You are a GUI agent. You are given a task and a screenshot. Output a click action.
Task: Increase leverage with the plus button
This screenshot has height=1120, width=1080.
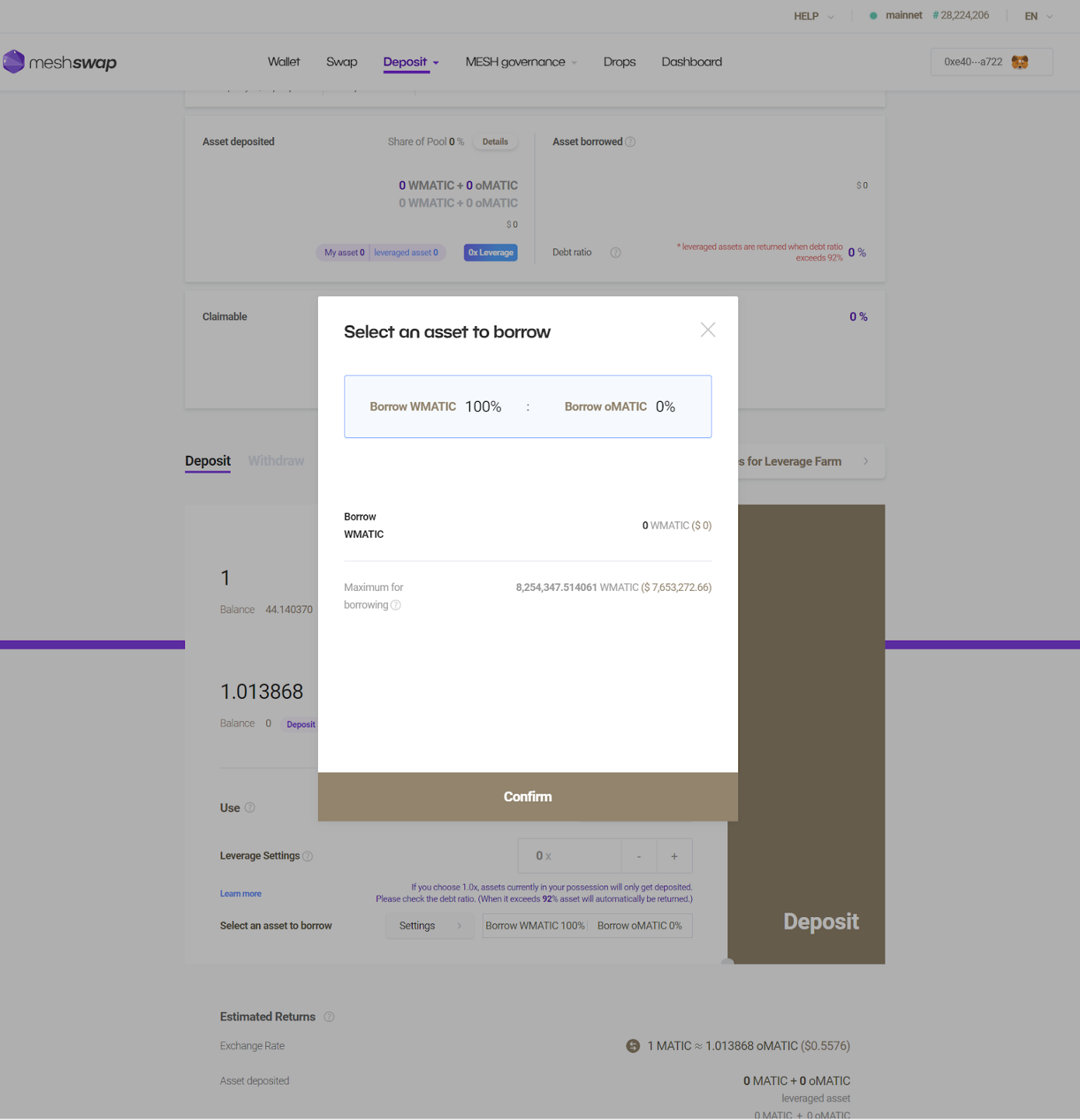[x=674, y=856]
